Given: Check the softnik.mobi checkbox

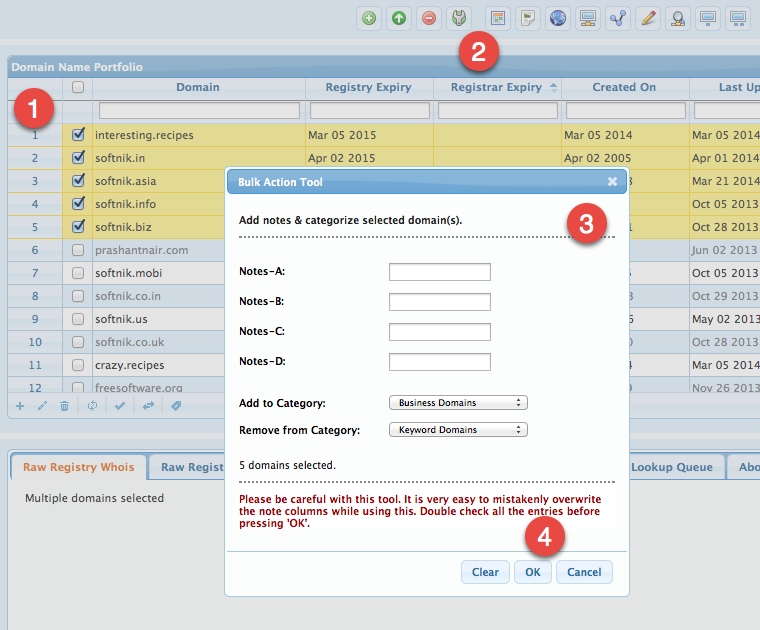Looking at the screenshot, I should [78, 273].
